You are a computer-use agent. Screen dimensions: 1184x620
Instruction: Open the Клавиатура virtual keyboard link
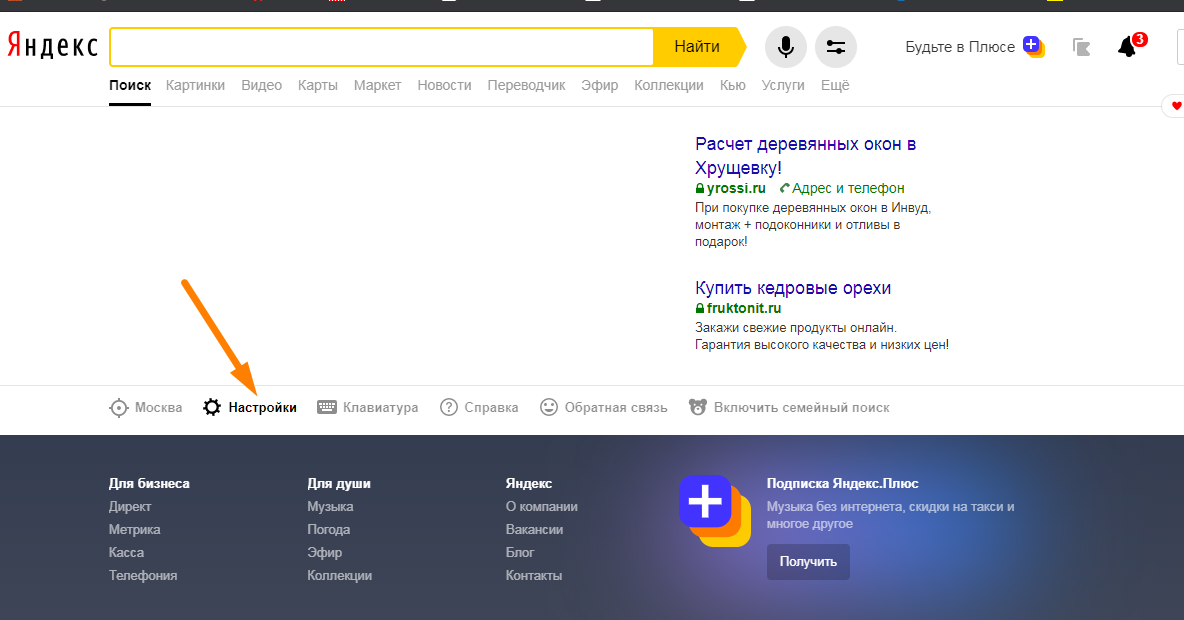[381, 407]
